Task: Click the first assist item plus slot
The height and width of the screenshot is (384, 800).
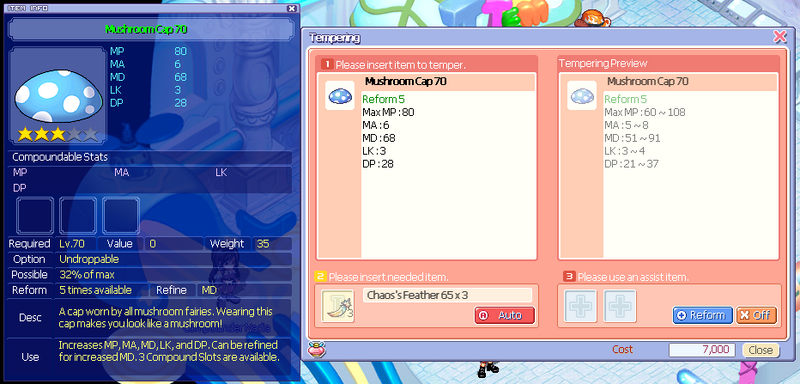Action: (x=581, y=306)
